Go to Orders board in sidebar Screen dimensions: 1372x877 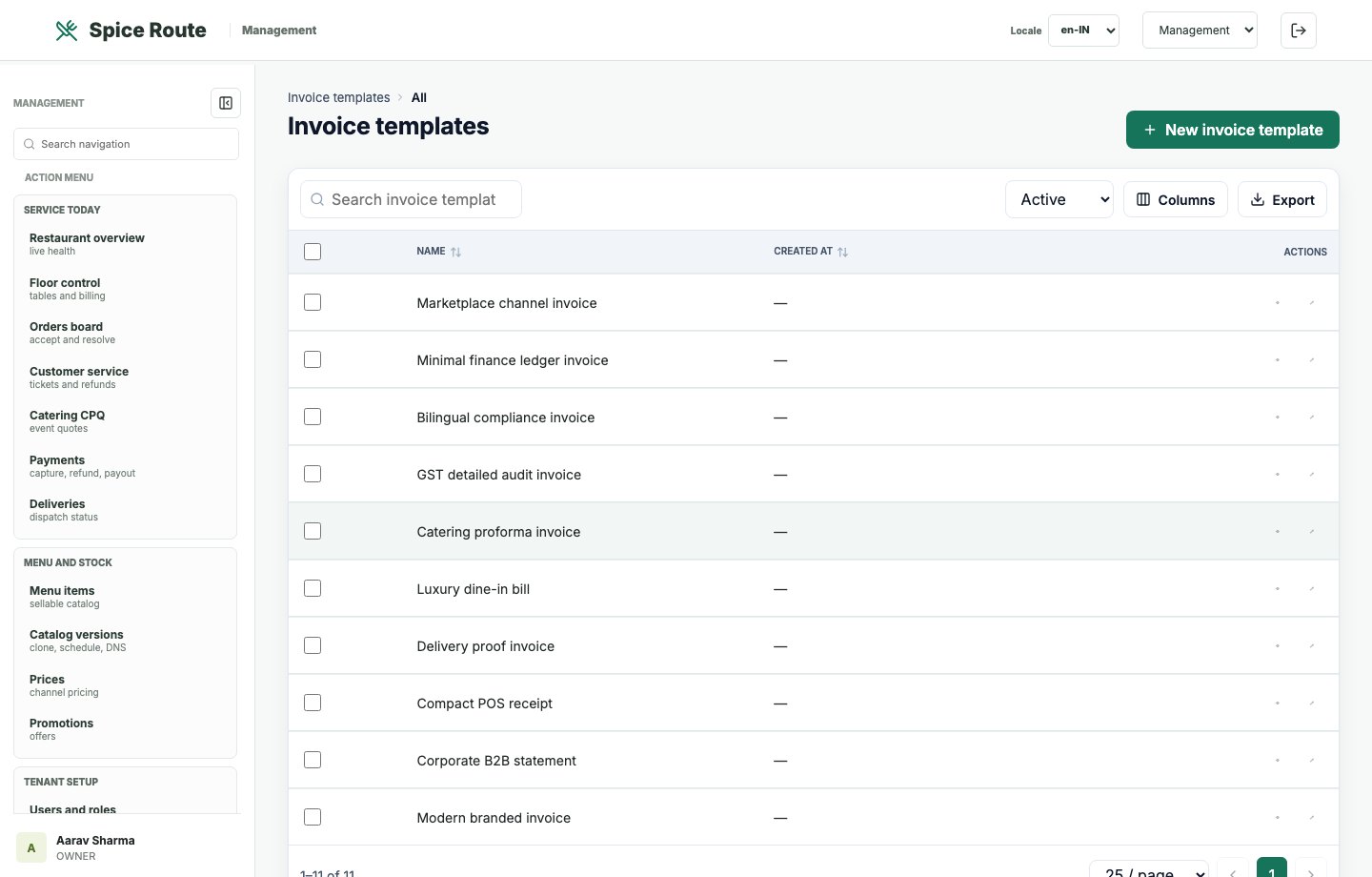click(x=125, y=333)
